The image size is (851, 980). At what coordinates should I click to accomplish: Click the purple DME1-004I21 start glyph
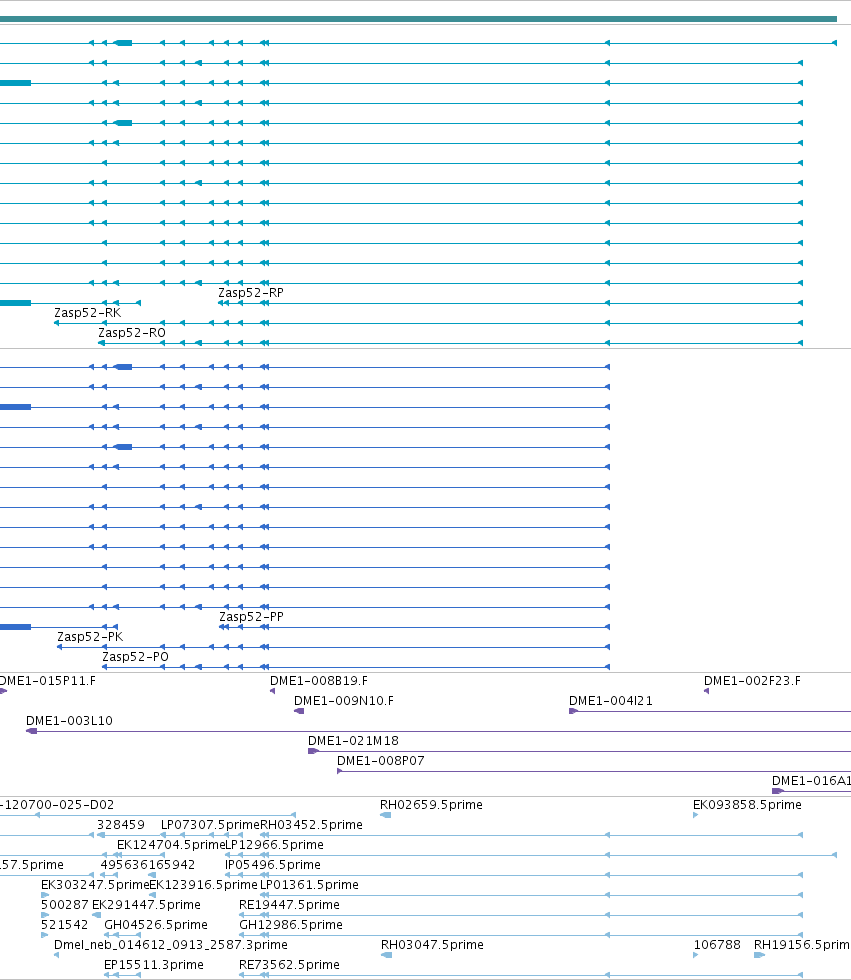click(574, 711)
